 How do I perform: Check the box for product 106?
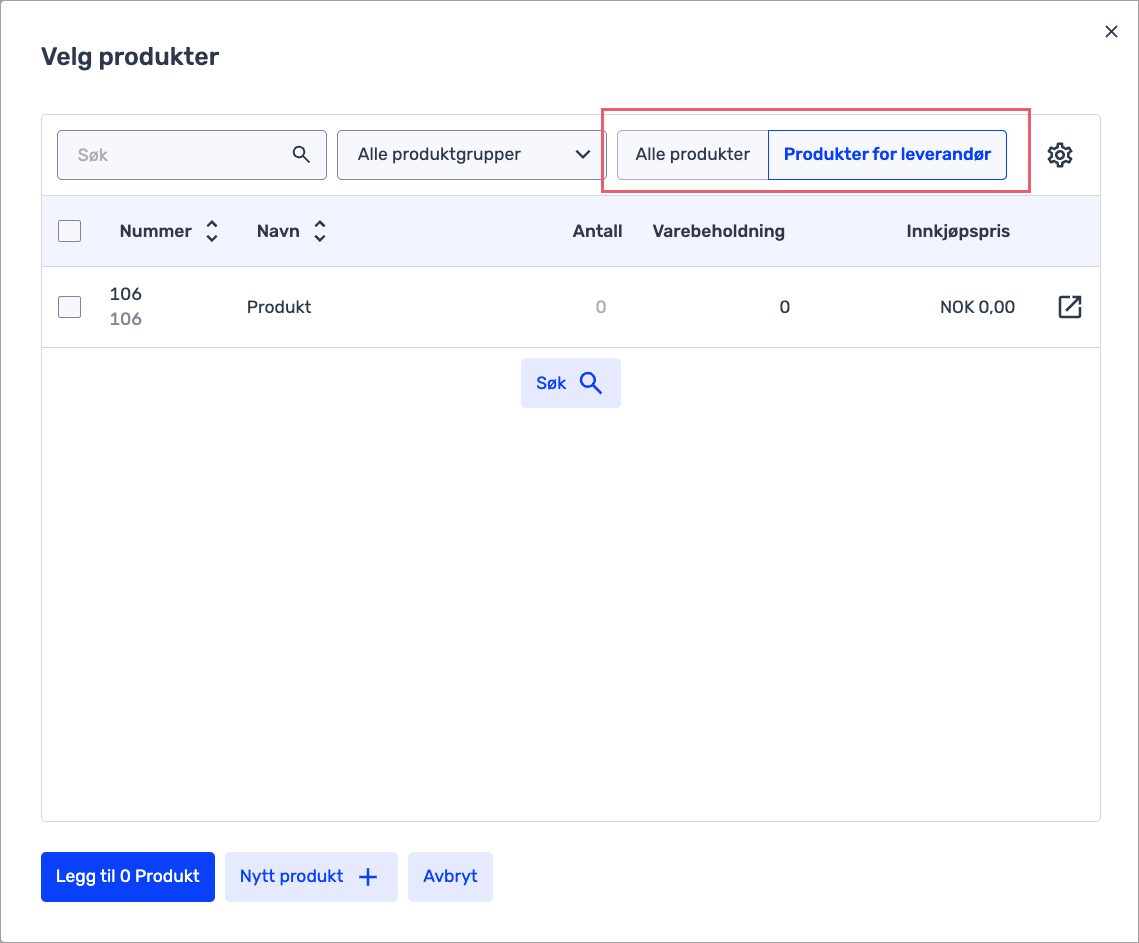(70, 307)
